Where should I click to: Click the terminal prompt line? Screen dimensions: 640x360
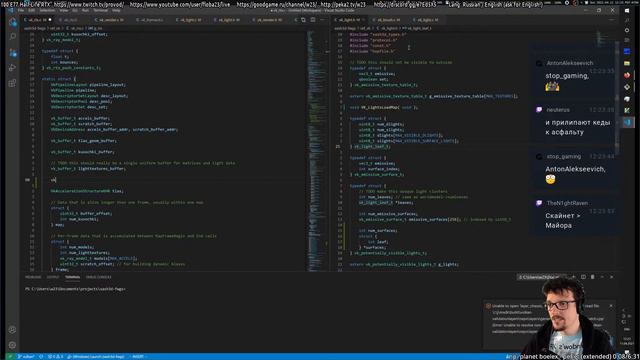click(x=75, y=289)
